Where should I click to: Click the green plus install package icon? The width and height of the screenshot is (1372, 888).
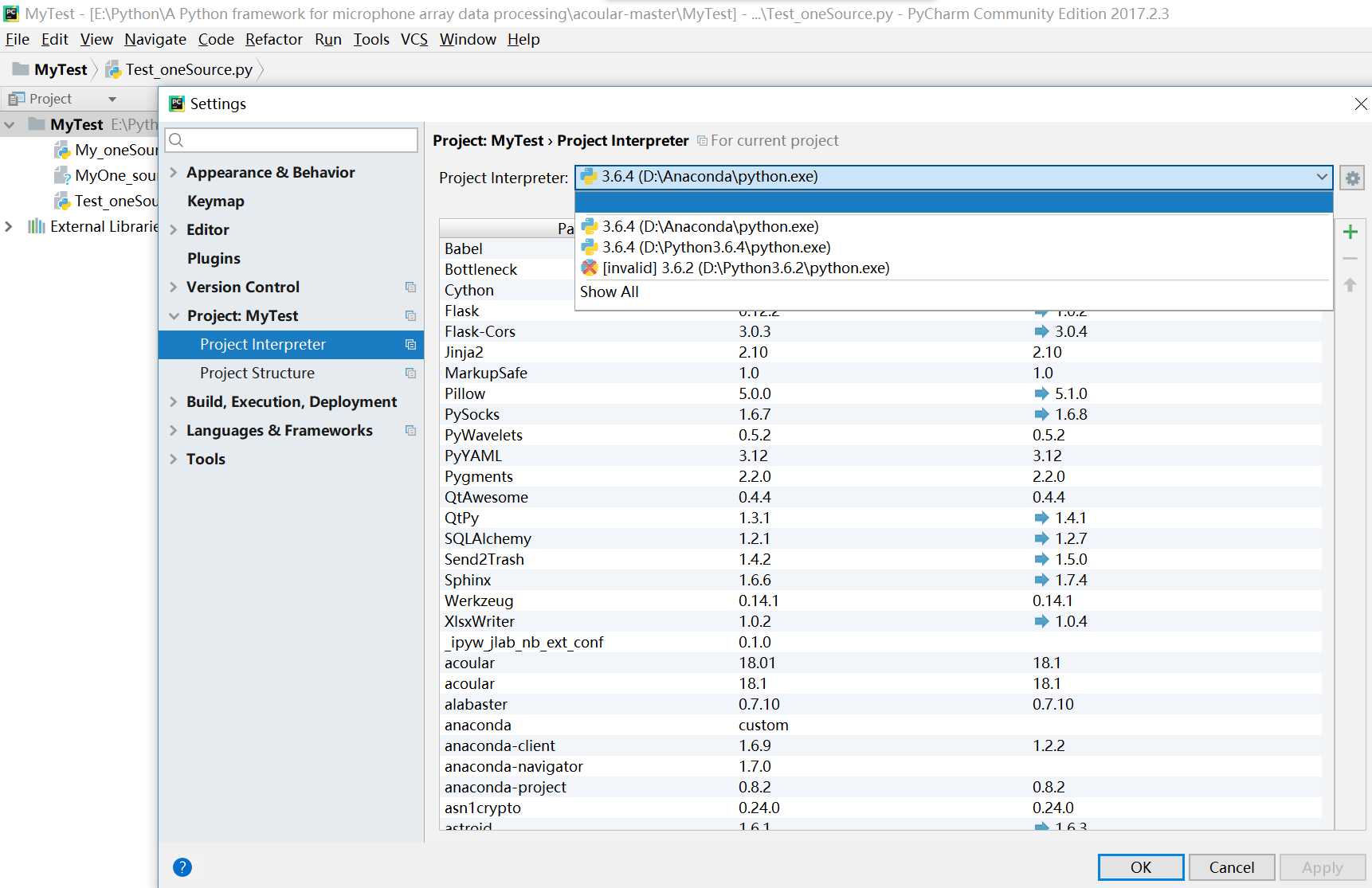click(x=1350, y=232)
